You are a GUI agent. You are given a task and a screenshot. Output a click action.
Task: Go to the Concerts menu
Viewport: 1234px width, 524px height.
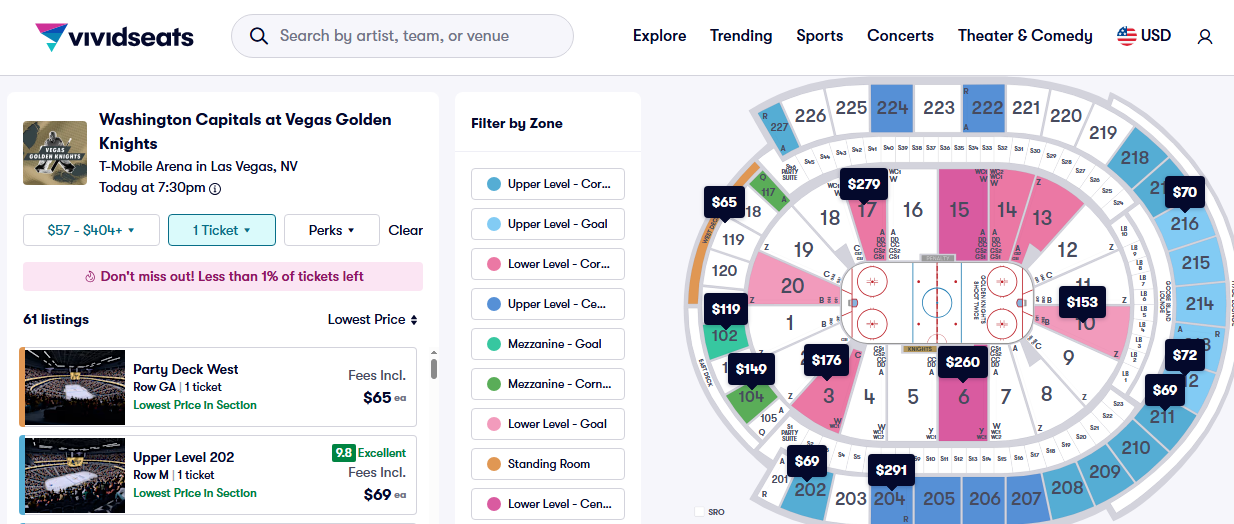tap(900, 36)
